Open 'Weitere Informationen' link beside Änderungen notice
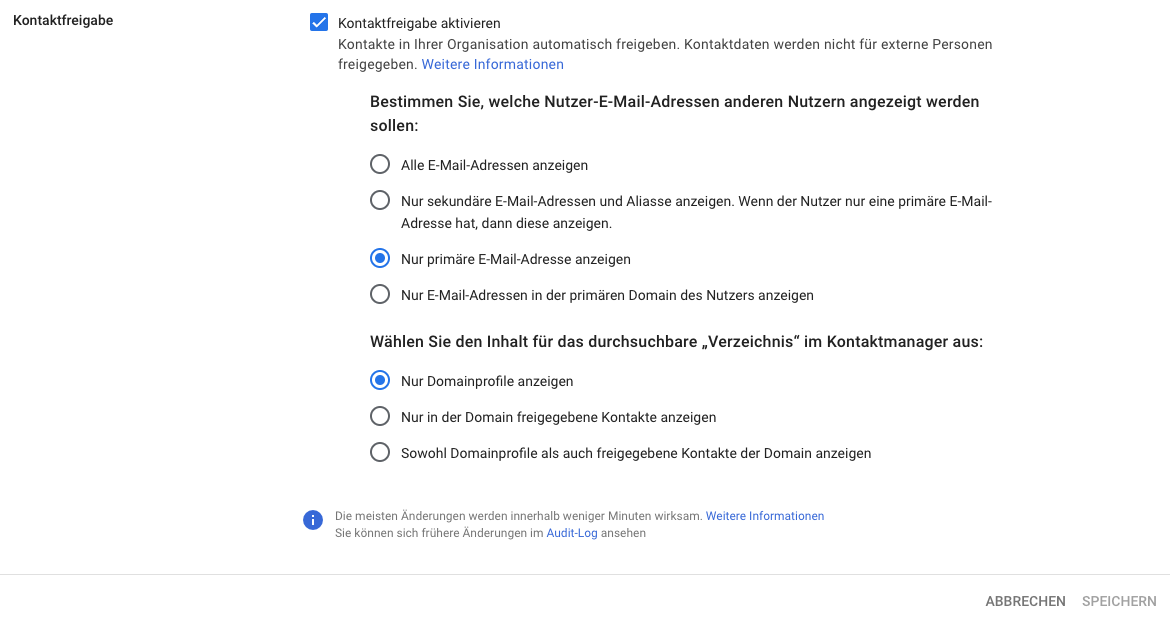Image resolution: width=1170 pixels, height=619 pixels. (x=765, y=516)
